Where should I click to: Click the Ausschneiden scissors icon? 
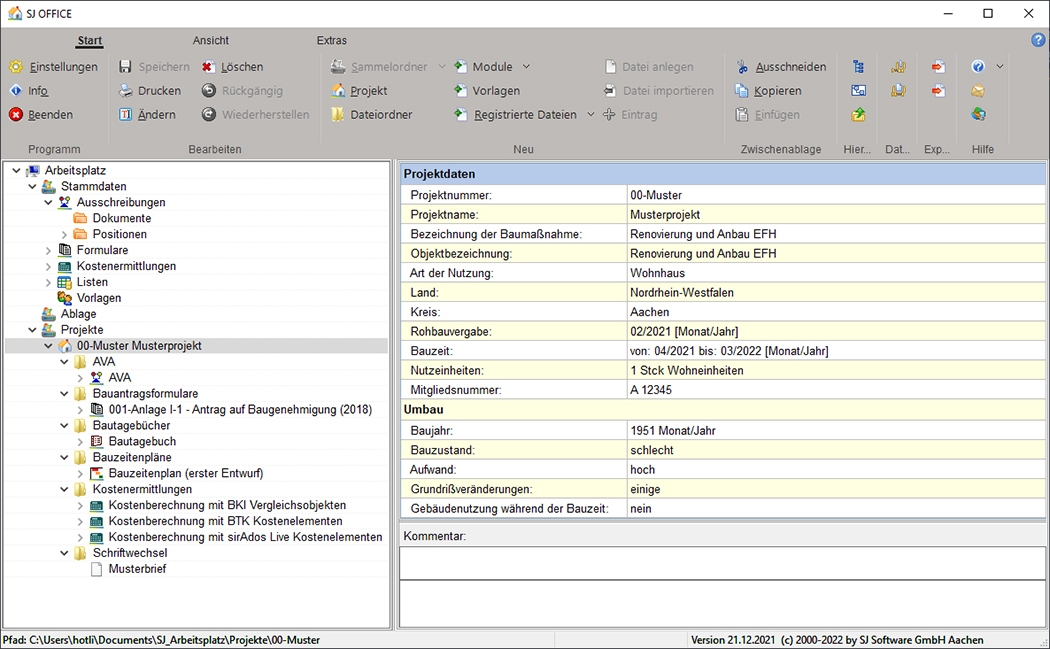742,67
